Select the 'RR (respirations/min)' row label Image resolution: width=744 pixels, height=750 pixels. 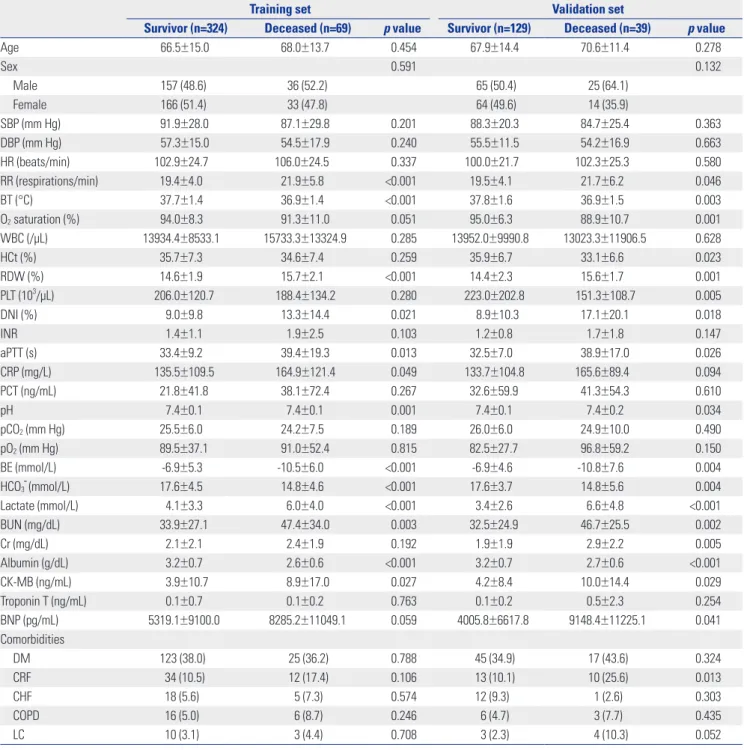pyautogui.click(x=49, y=181)
